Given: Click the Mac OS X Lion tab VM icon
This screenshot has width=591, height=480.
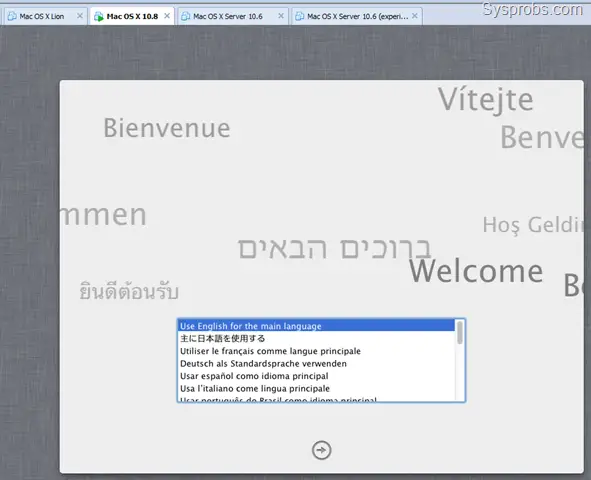Looking at the screenshot, I should 12,16.
